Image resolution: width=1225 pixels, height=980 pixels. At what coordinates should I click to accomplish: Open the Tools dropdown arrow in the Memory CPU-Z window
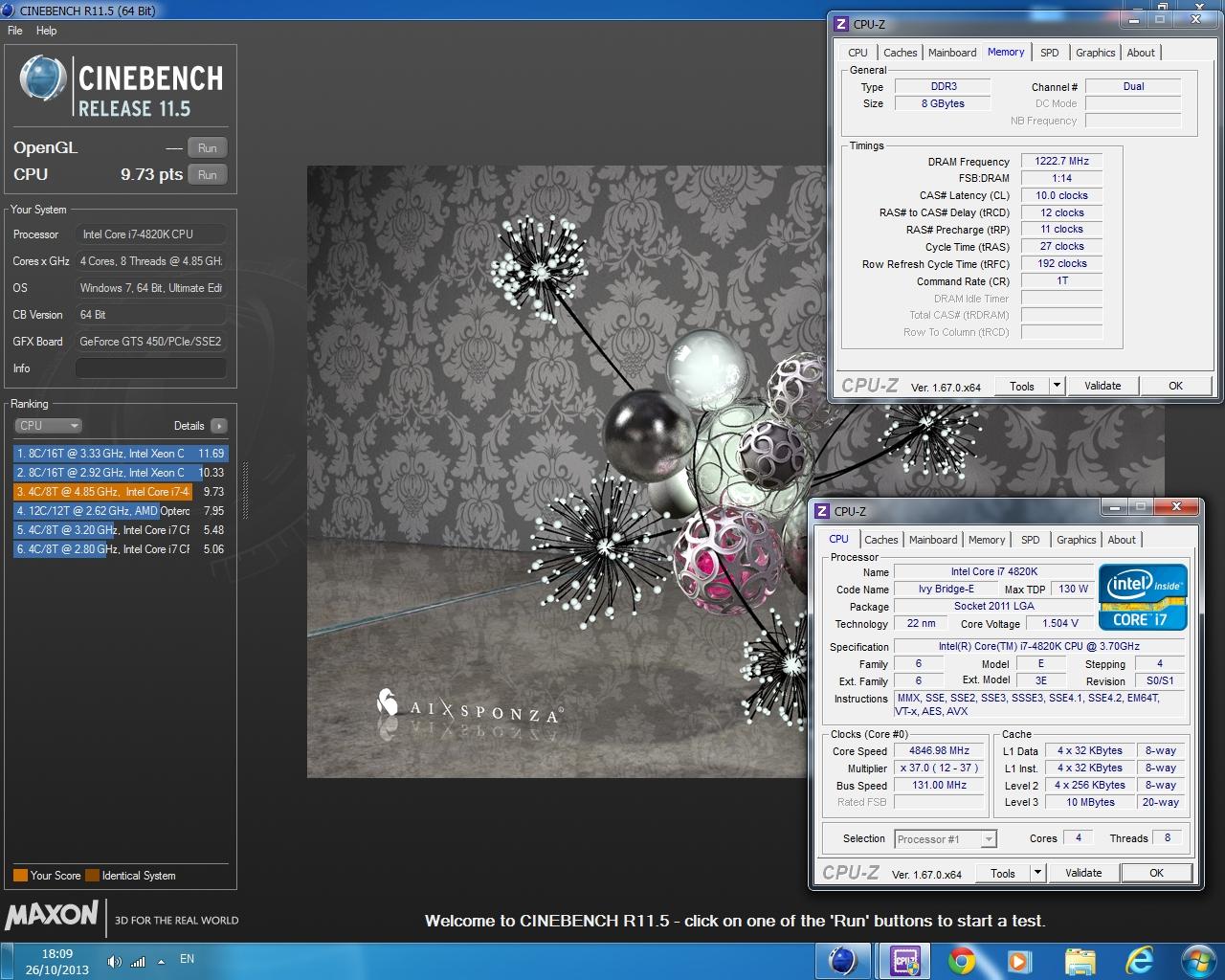pos(1057,386)
